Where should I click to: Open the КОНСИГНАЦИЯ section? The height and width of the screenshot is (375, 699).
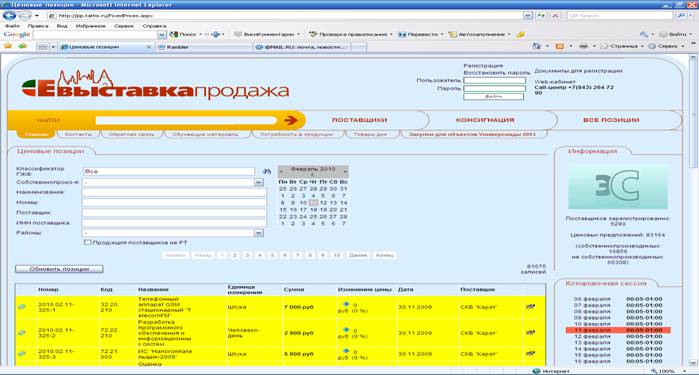click(485, 120)
